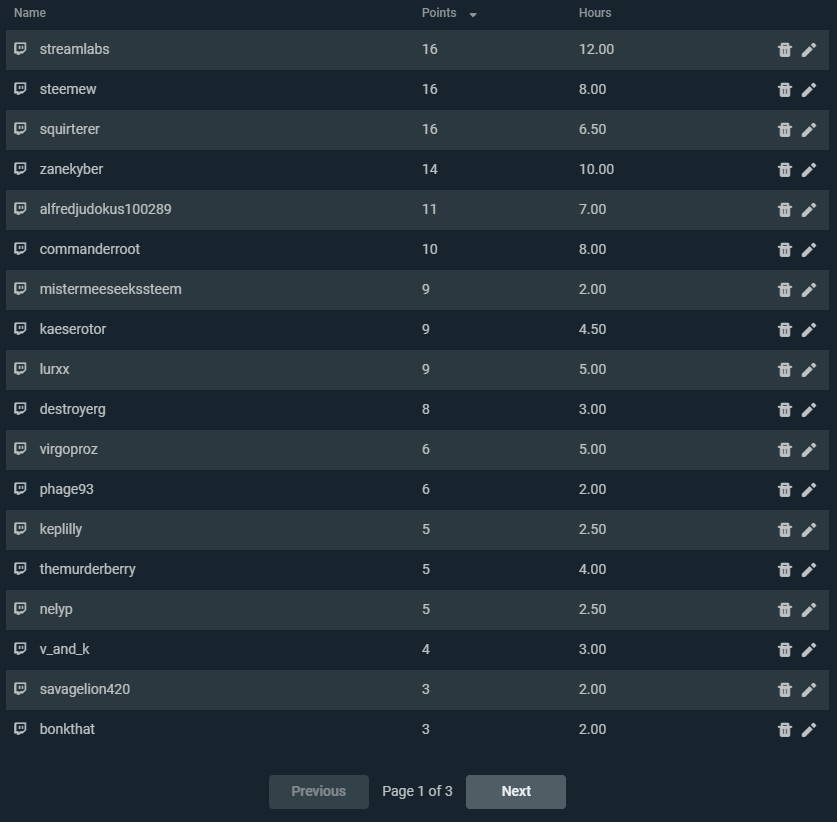
Task: Edit the v_and_k user row
Action: click(809, 650)
